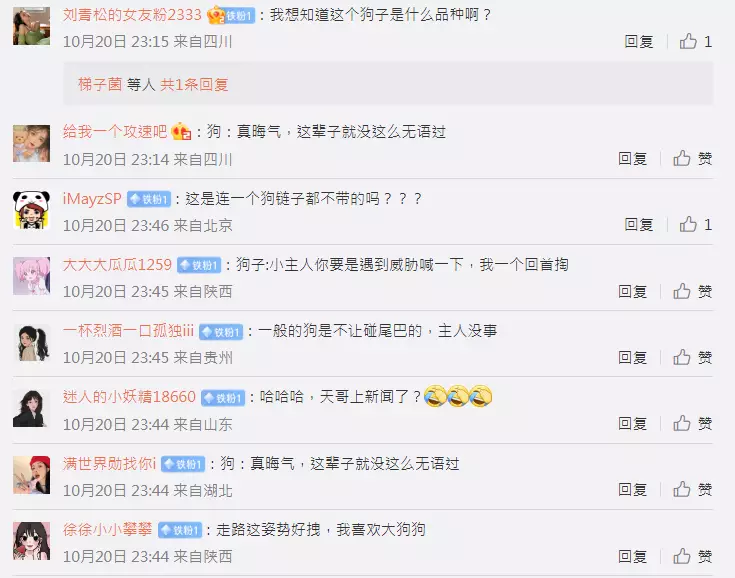
Task: View iMayzSP's panda avatar
Action: pyautogui.click(x=31, y=210)
